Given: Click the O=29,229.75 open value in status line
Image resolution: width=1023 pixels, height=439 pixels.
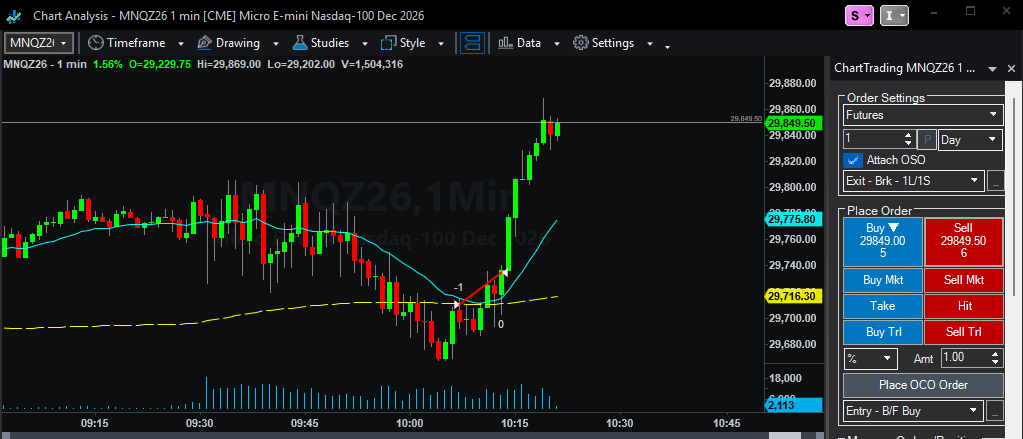Looking at the screenshot, I should pos(159,64).
